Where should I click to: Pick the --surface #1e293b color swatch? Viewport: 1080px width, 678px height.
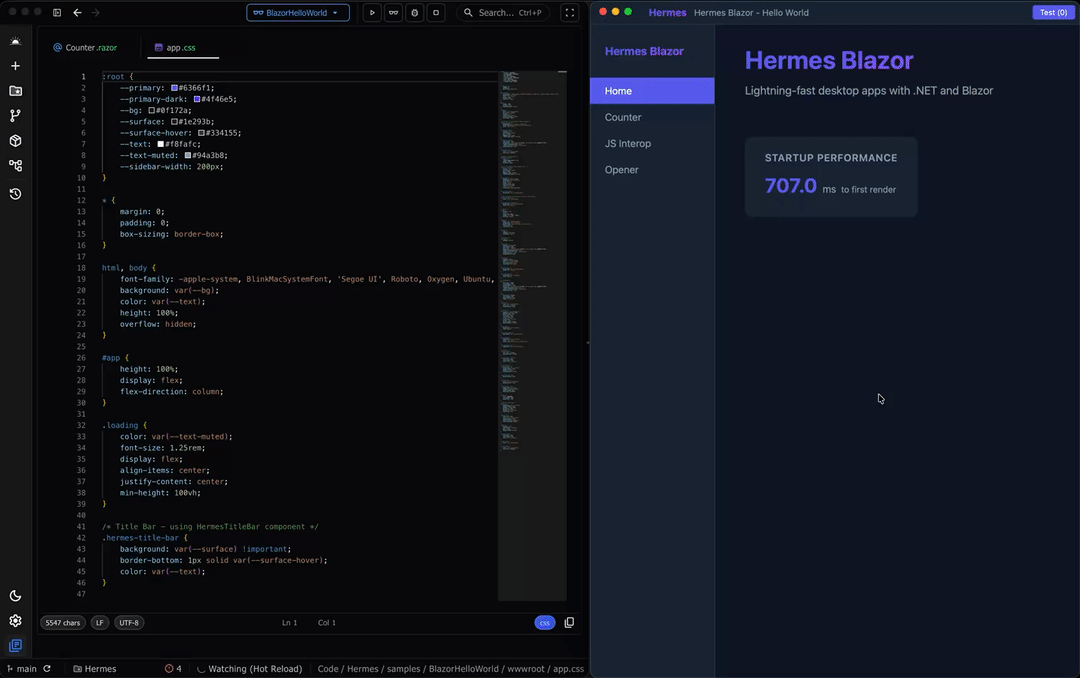(x=174, y=122)
